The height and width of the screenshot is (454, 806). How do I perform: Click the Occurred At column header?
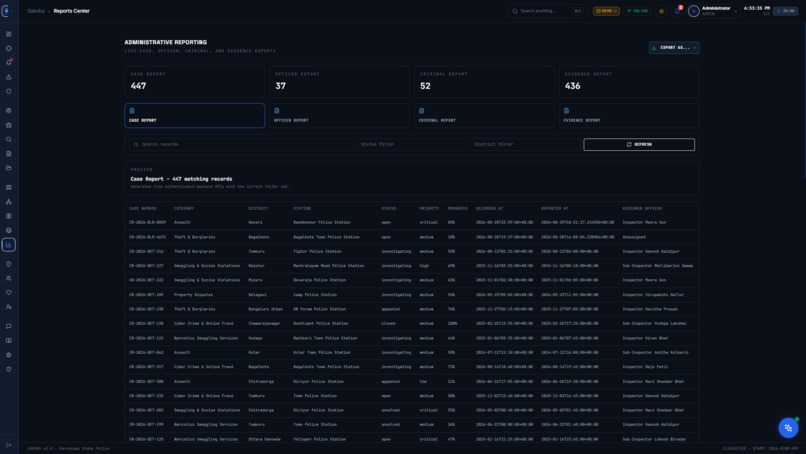[x=489, y=208]
